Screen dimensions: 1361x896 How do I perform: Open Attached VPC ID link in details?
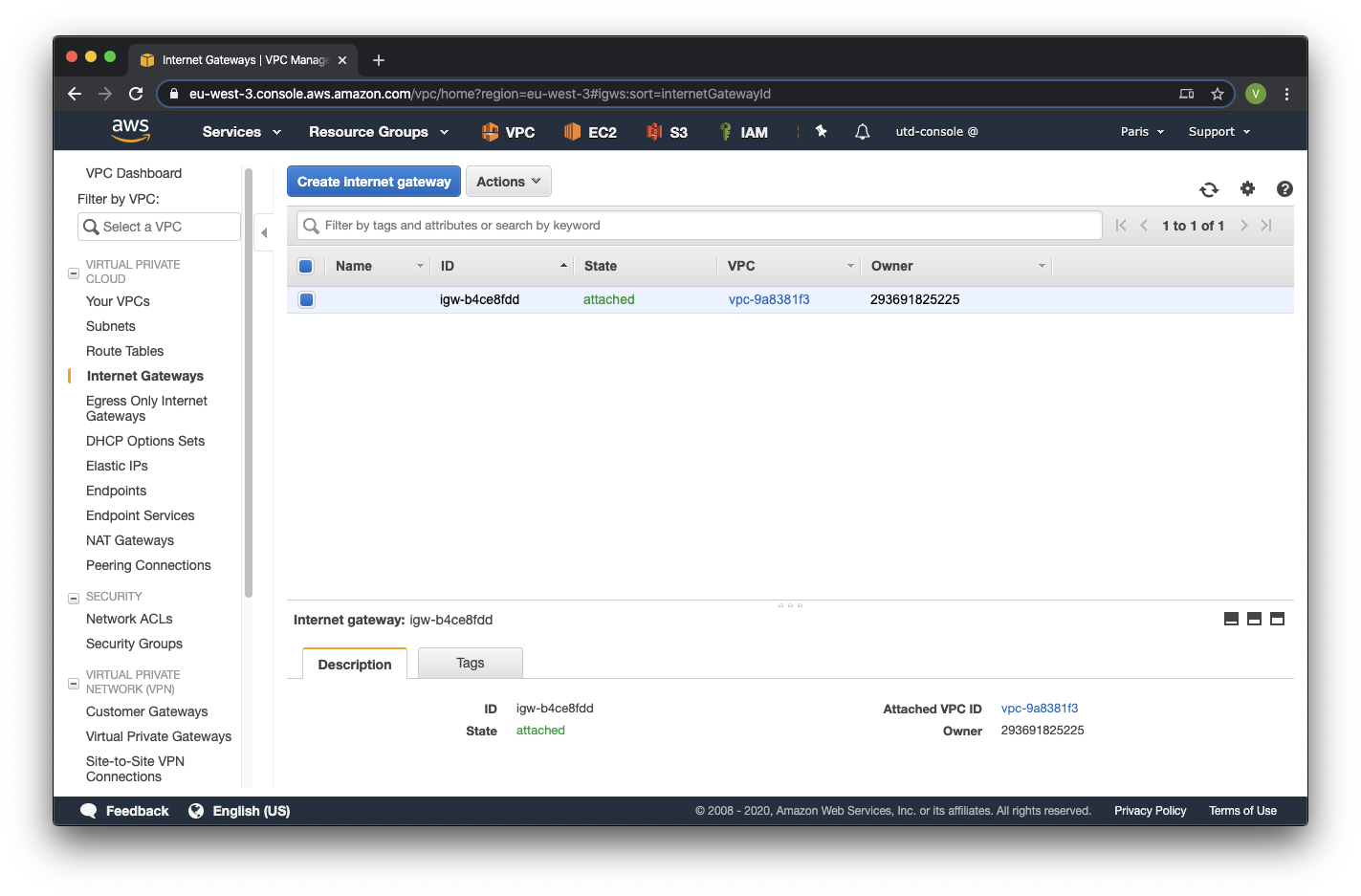pyautogui.click(x=1040, y=709)
